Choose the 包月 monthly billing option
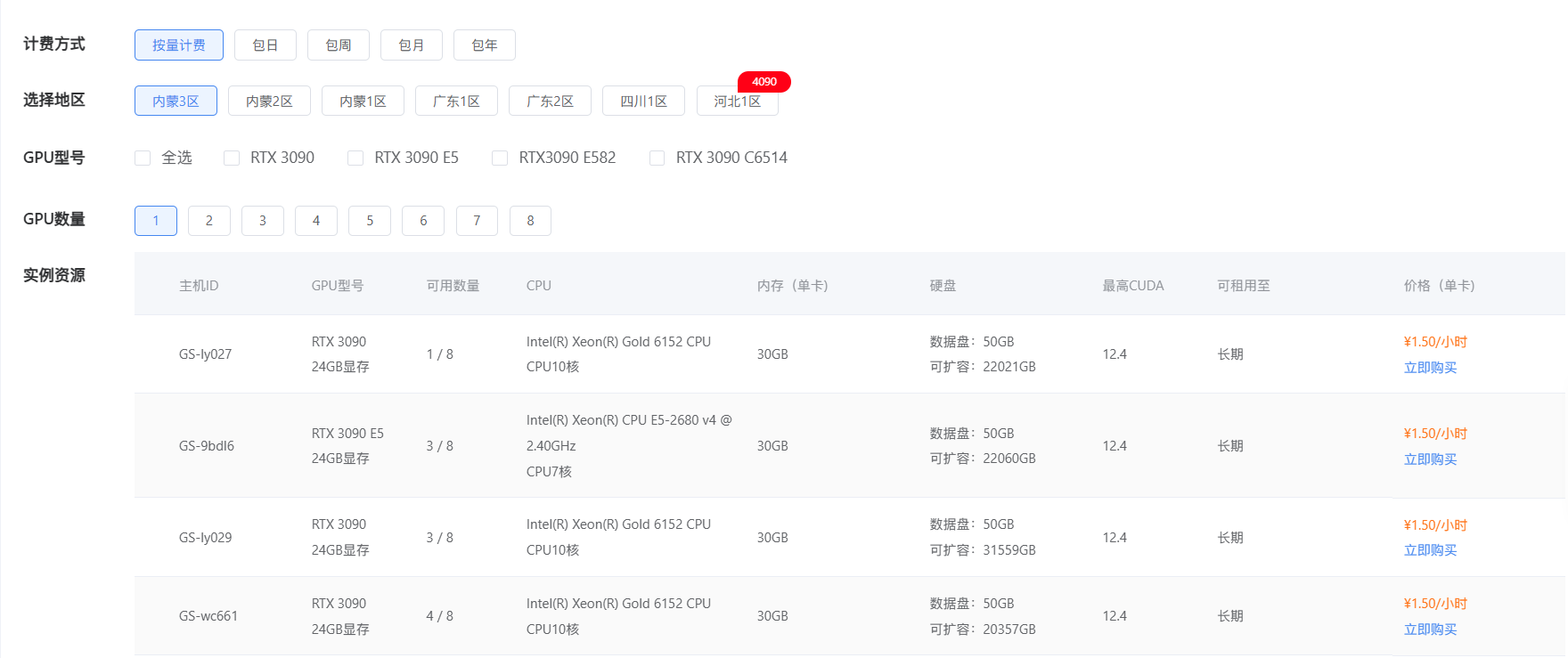Screen dimensions: 1568x658 pyautogui.click(x=411, y=45)
